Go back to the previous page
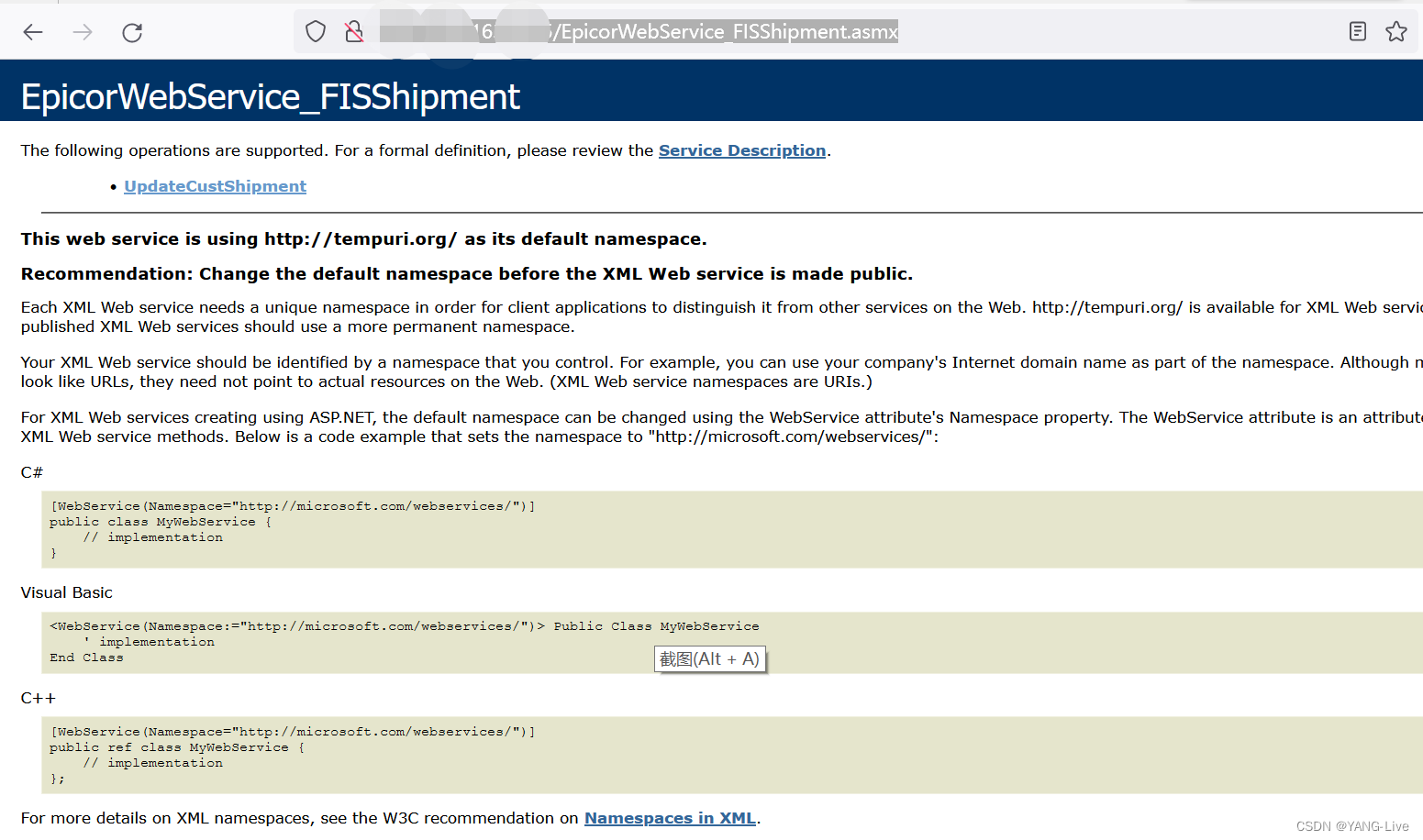The width and height of the screenshot is (1423, 840). point(33,32)
